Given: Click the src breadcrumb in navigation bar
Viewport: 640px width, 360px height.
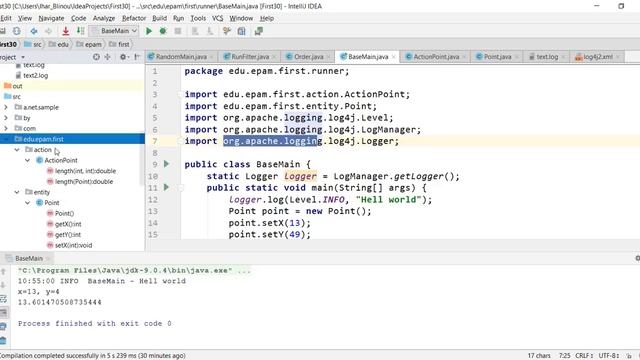Looking at the screenshot, I should point(33,44).
